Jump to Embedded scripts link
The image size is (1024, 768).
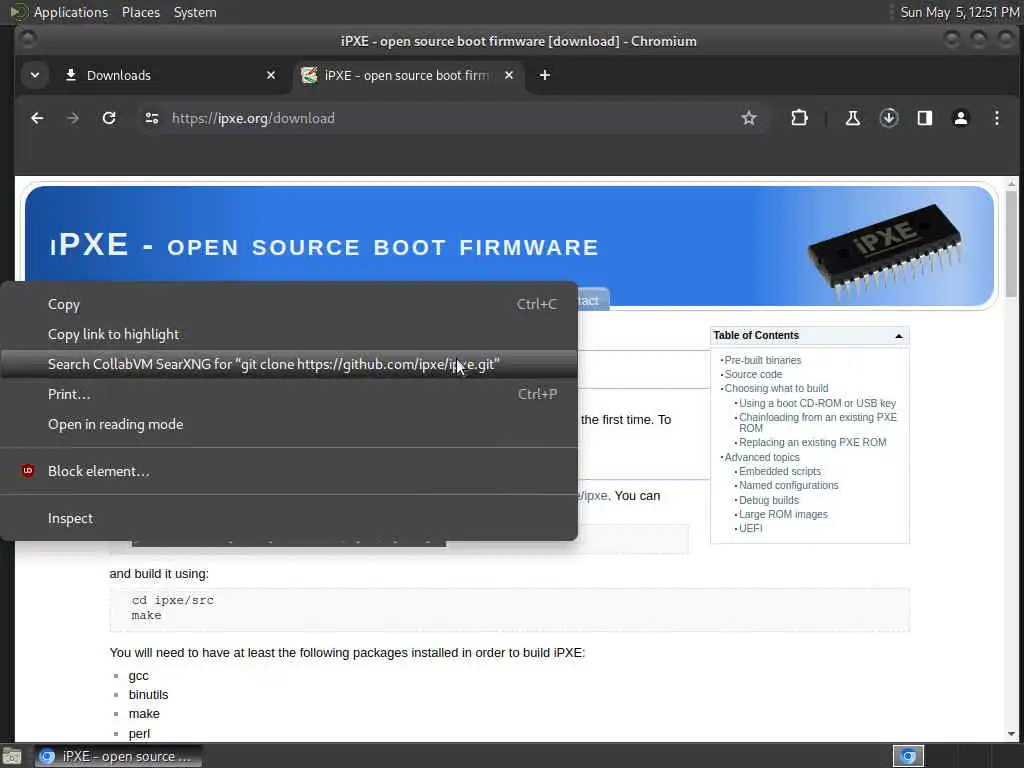(780, 472)
